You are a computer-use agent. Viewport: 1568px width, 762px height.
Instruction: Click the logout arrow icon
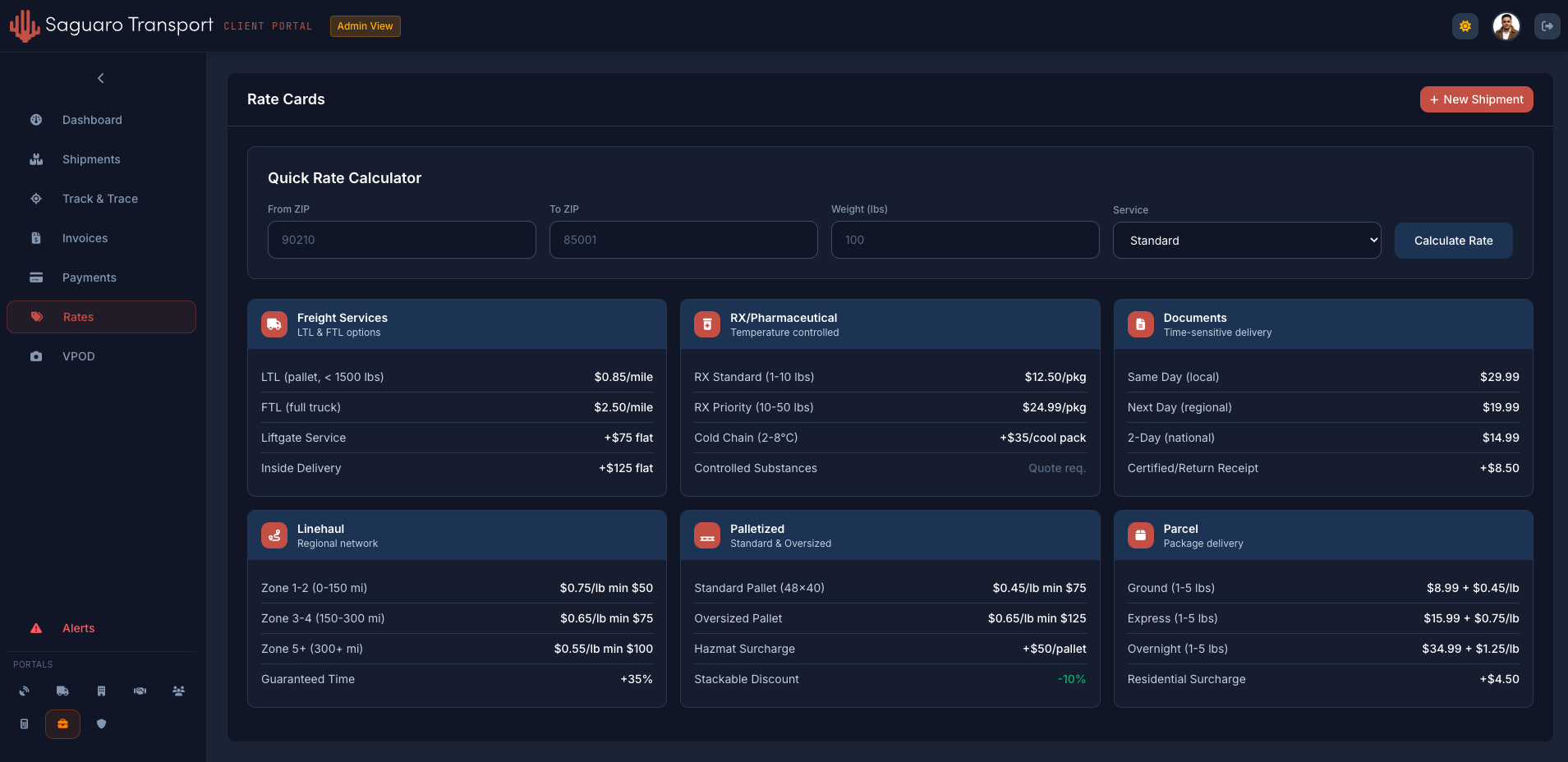point(1547,26)
